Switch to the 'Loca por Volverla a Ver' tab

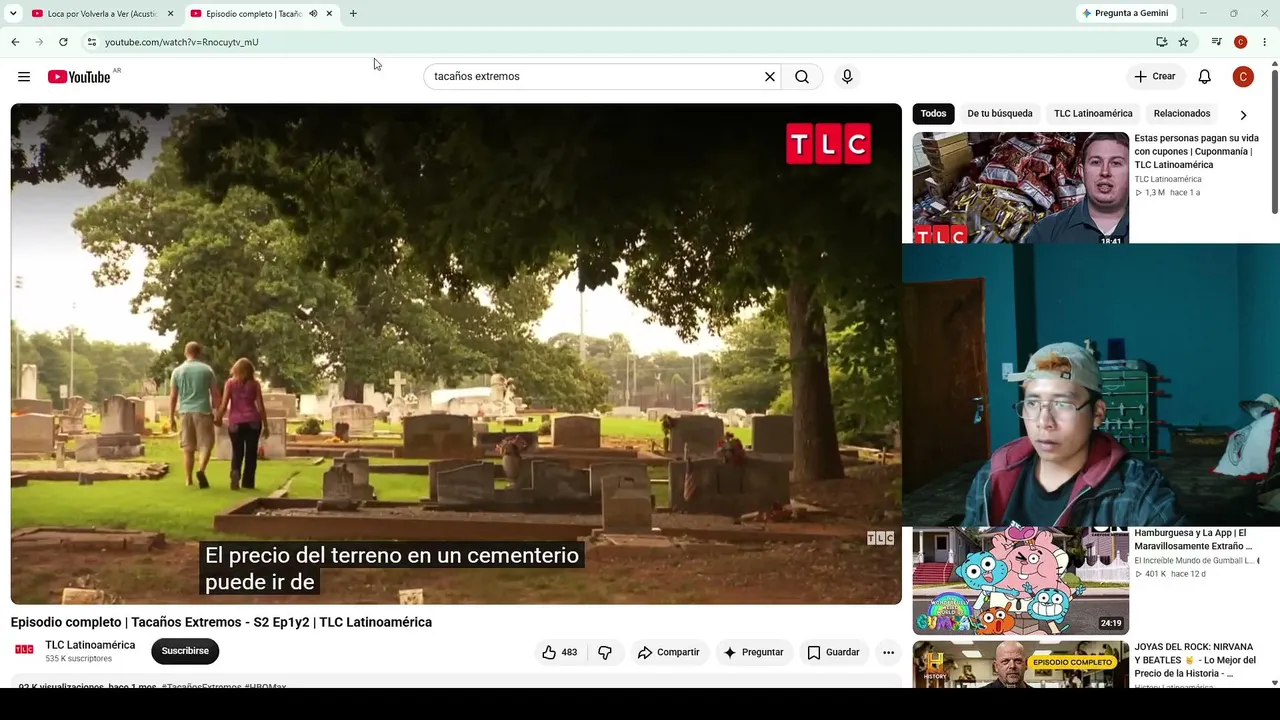tap(102, 14)
